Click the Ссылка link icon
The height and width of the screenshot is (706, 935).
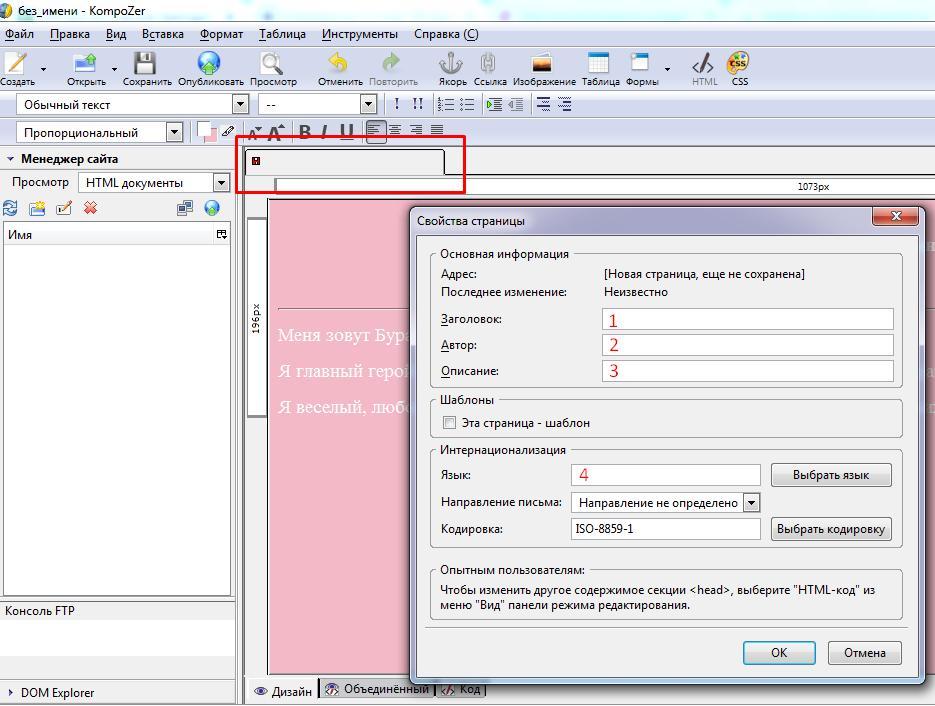click(x=488, y=64)
